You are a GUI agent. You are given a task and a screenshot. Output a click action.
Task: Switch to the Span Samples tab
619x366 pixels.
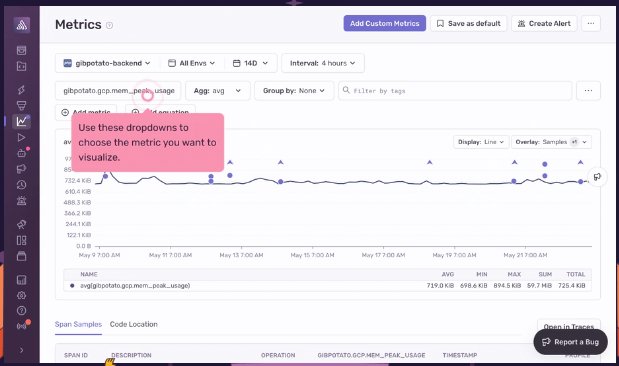click(x=78, y=324)
